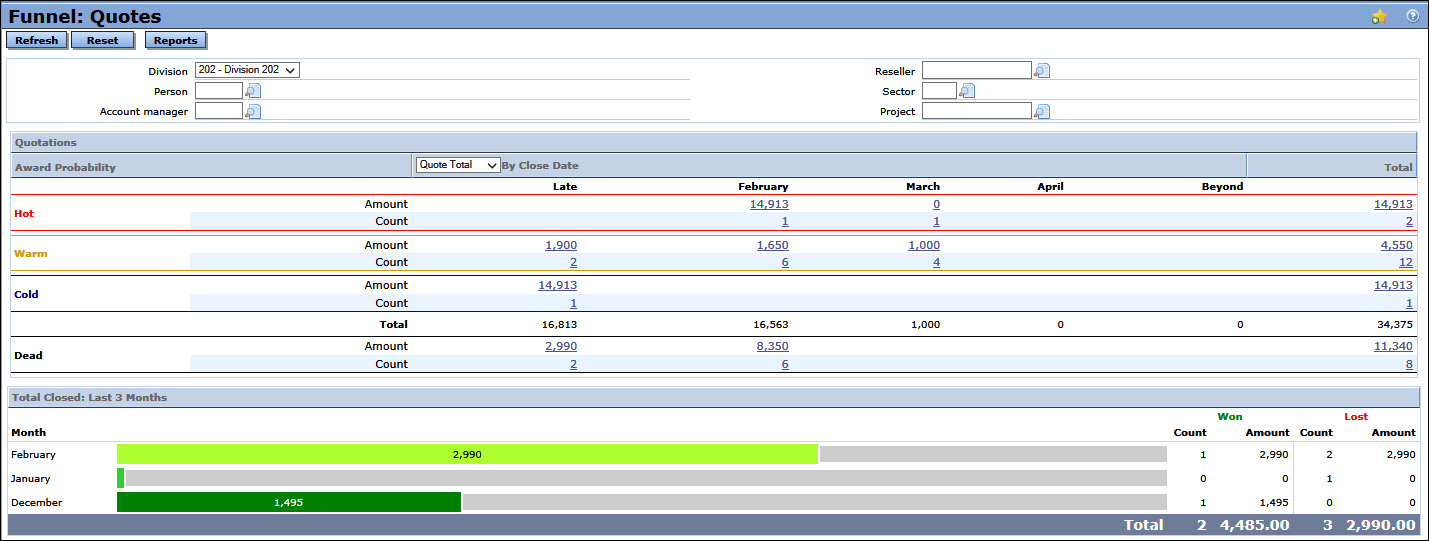Screen dimensions: 1429x541
Task: Click inside the Reseller input field
Action: click(976, 70)
